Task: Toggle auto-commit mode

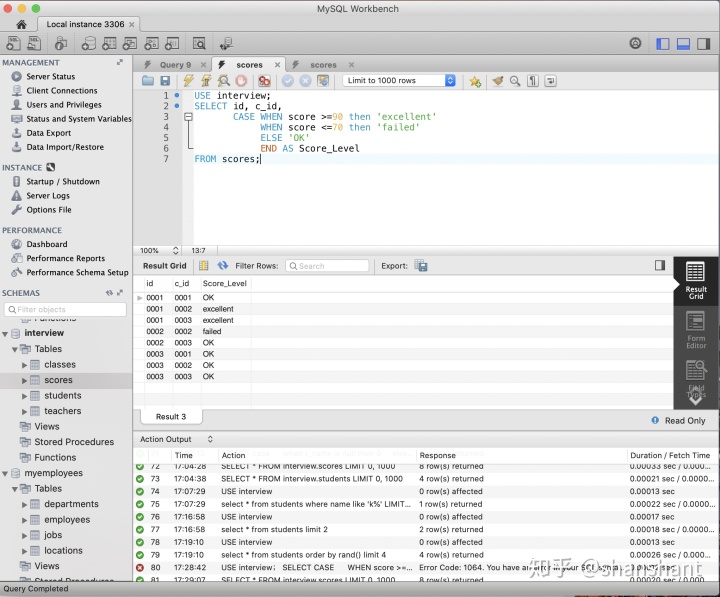Action: pyautogui.click(x=323, y=81)
